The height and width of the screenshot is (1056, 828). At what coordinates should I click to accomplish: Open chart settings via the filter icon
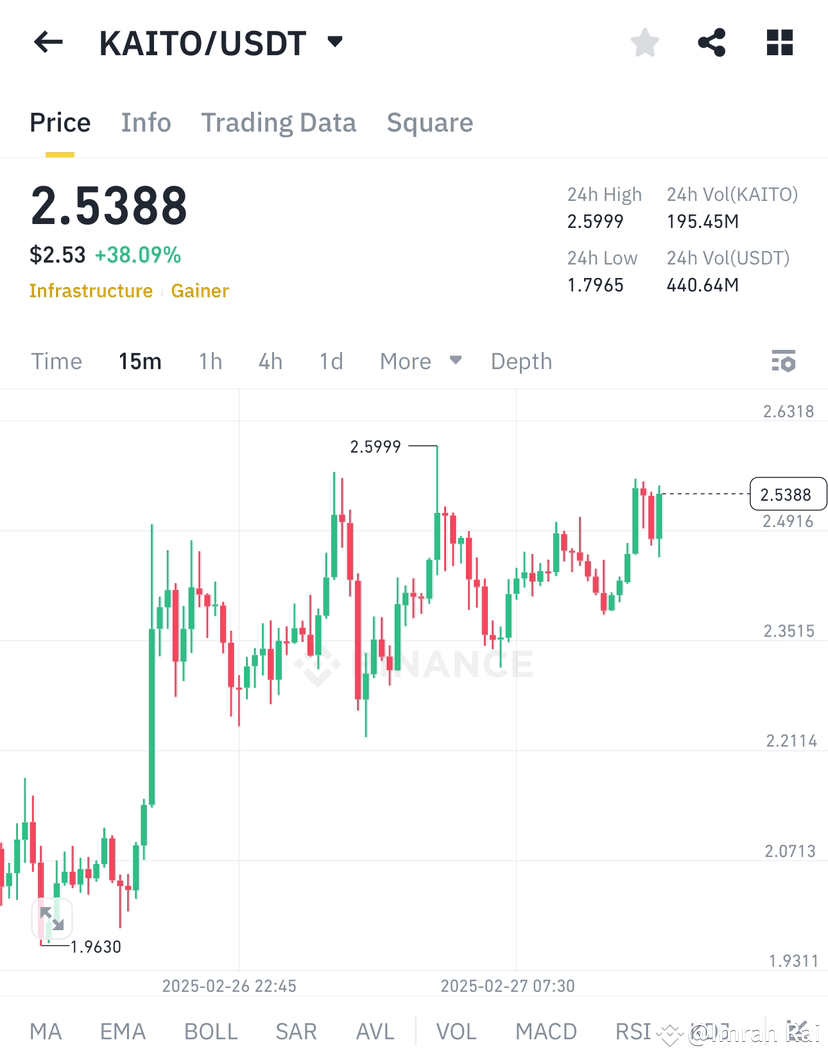[784, 361]
